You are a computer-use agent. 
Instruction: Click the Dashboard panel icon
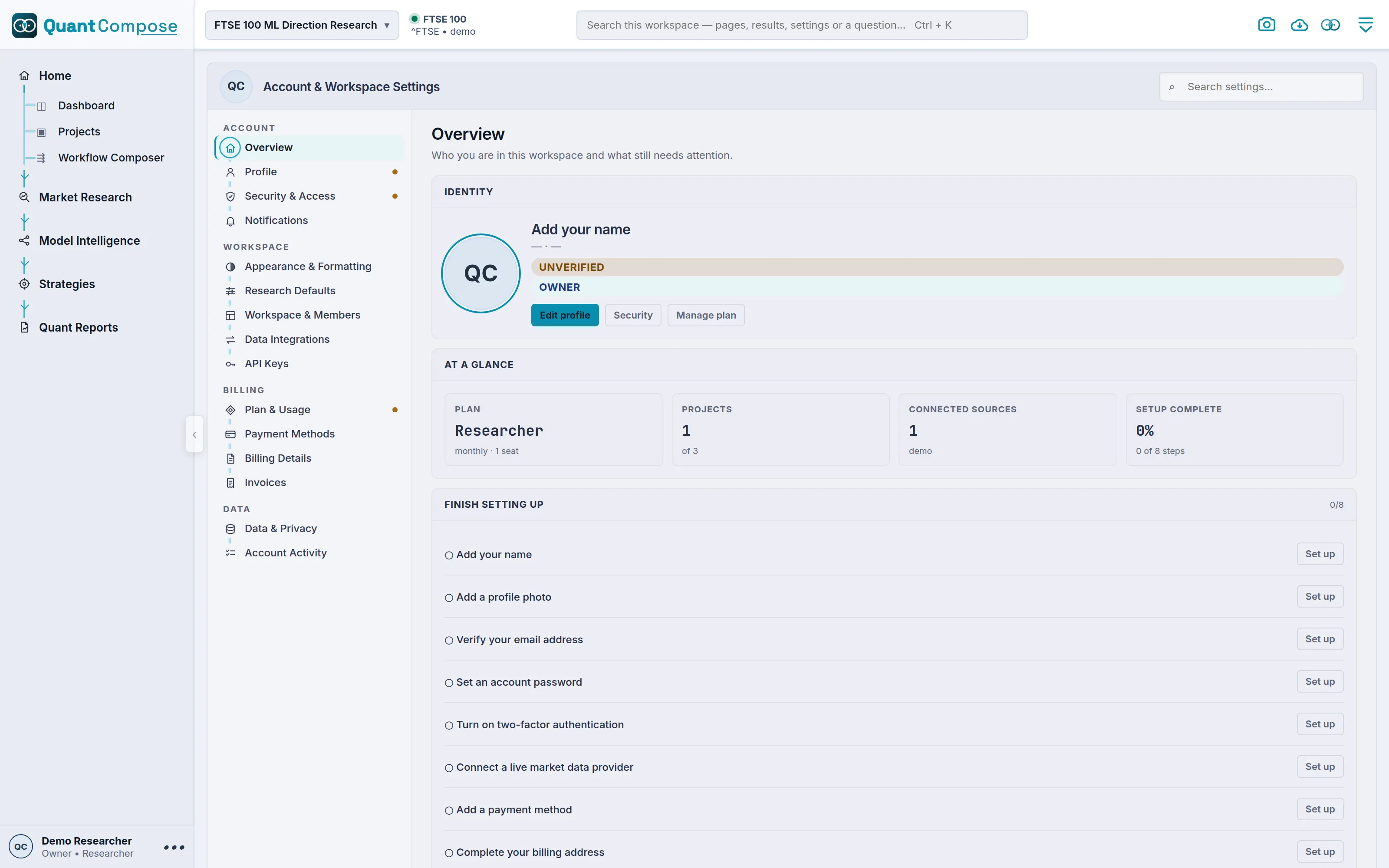[41, 106]
